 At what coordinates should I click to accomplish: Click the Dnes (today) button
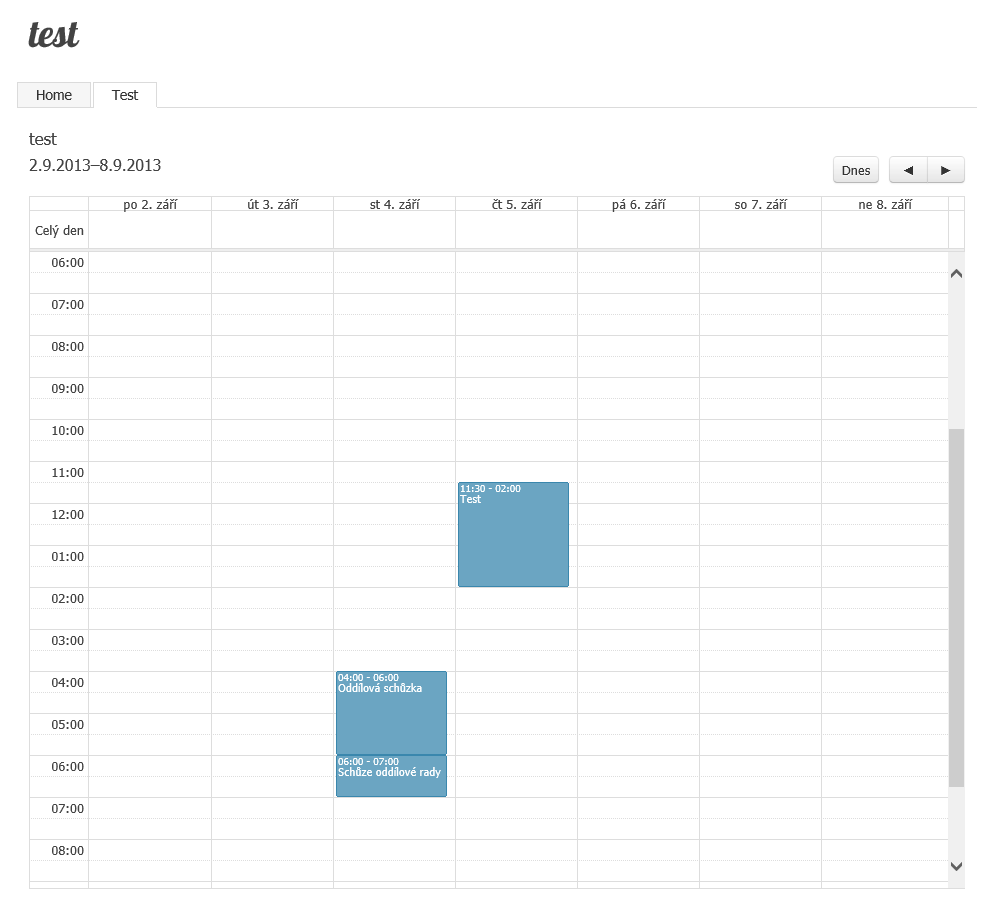[x=856, y=170]
